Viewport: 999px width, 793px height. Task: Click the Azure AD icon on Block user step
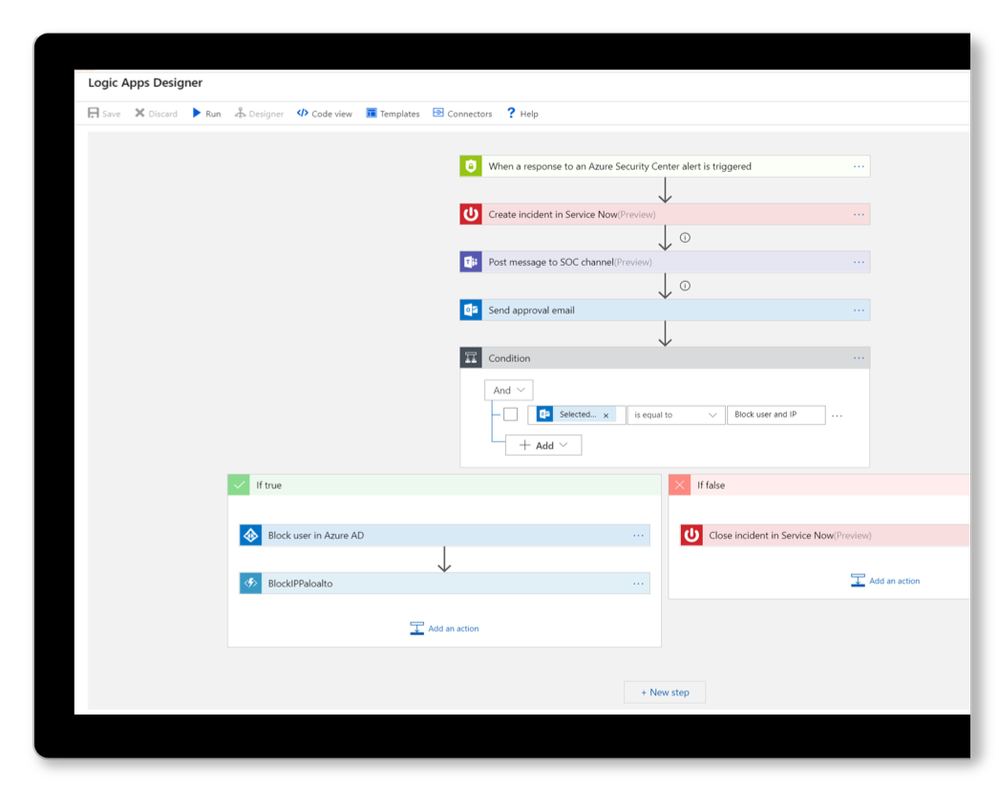(250, 535)
